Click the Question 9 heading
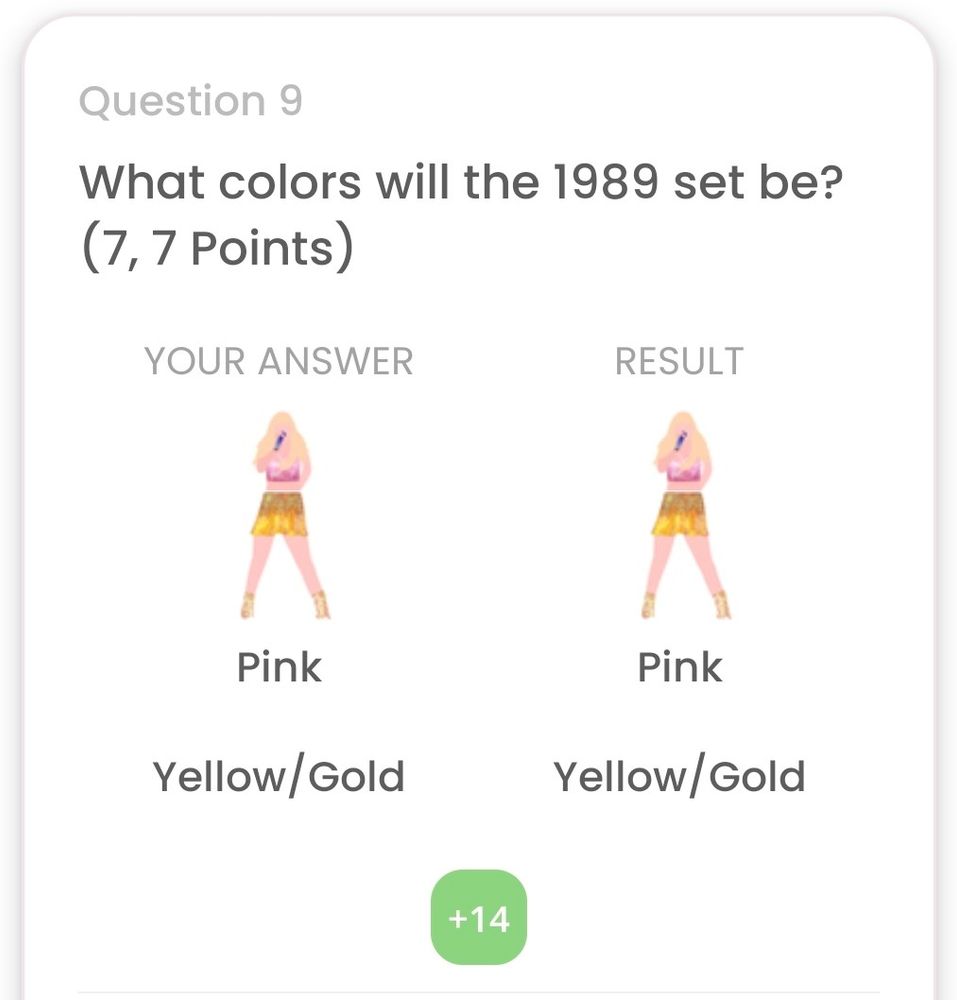 (191, 101)
